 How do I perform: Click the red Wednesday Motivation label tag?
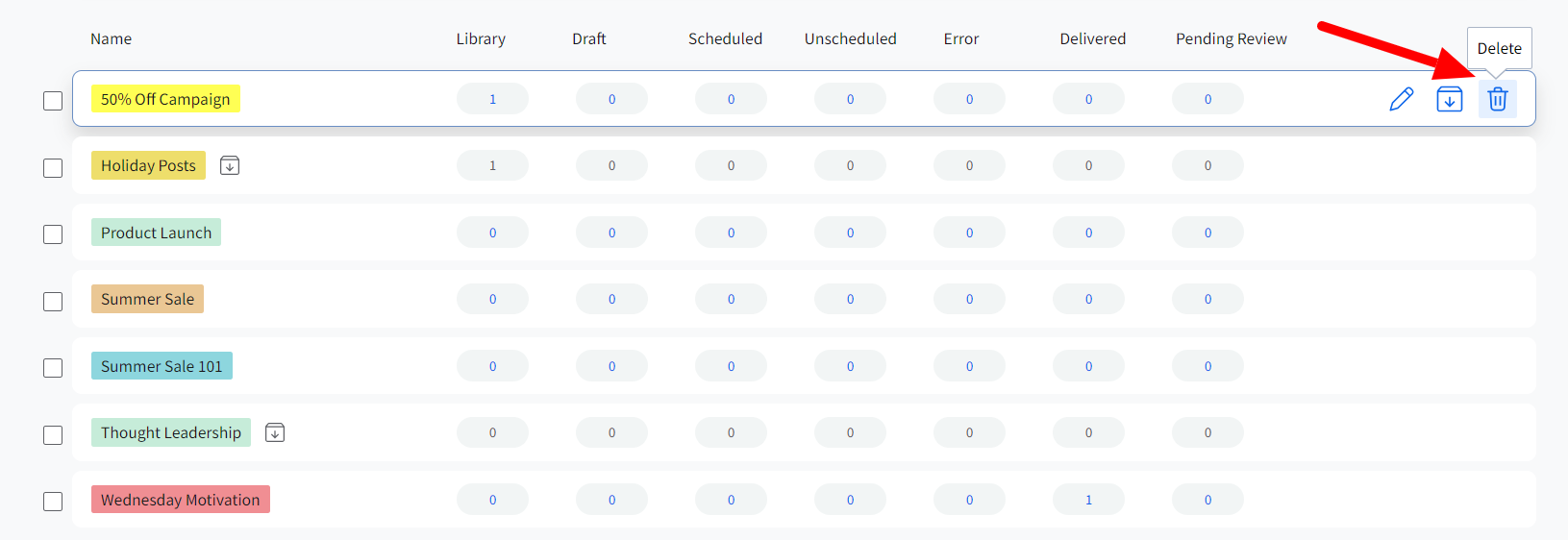180,500
